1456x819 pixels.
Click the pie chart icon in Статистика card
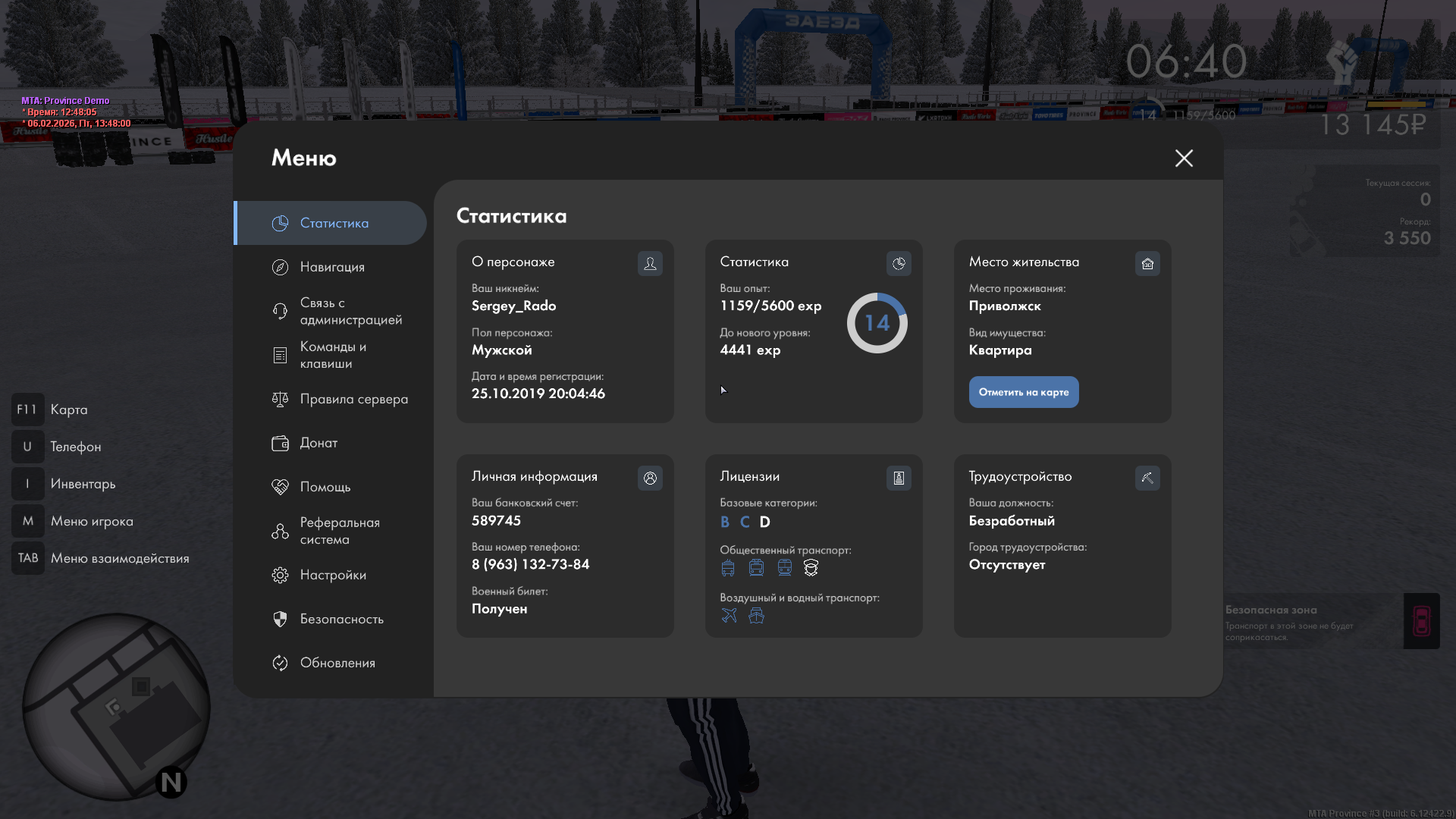coord(899,263)
